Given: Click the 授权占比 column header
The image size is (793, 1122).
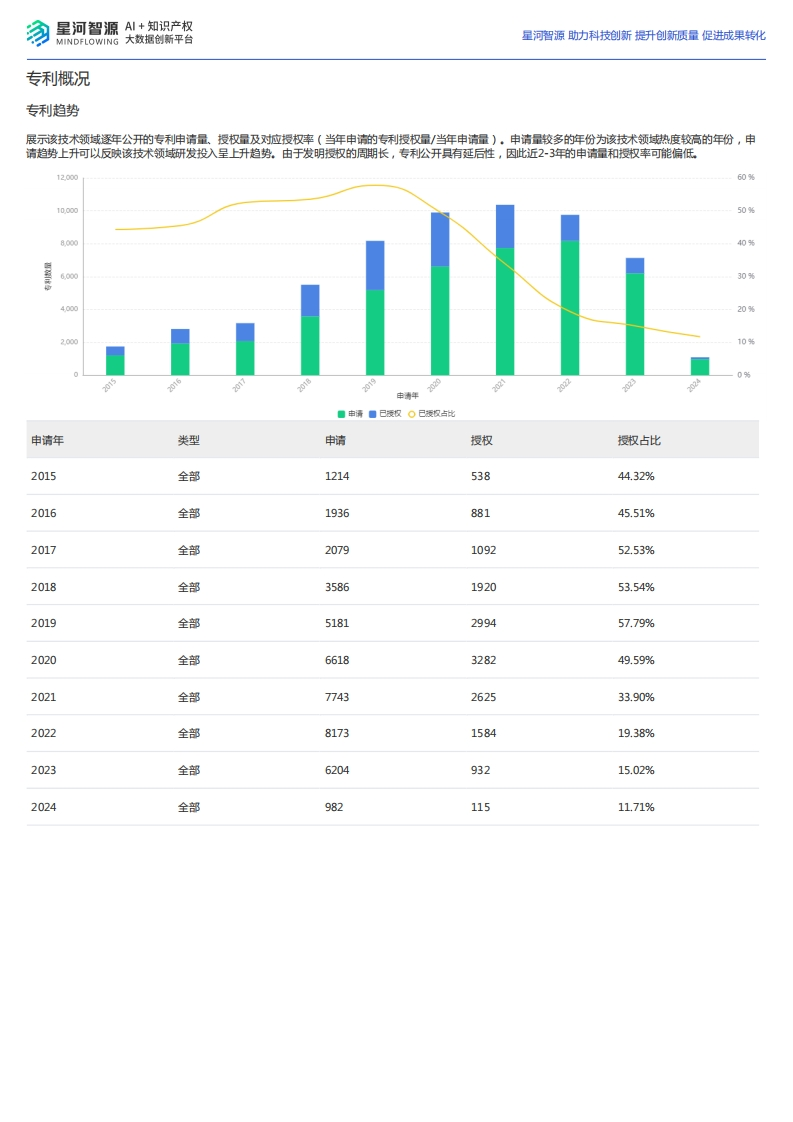Looking at the screenshot, I should coord(639,440).
